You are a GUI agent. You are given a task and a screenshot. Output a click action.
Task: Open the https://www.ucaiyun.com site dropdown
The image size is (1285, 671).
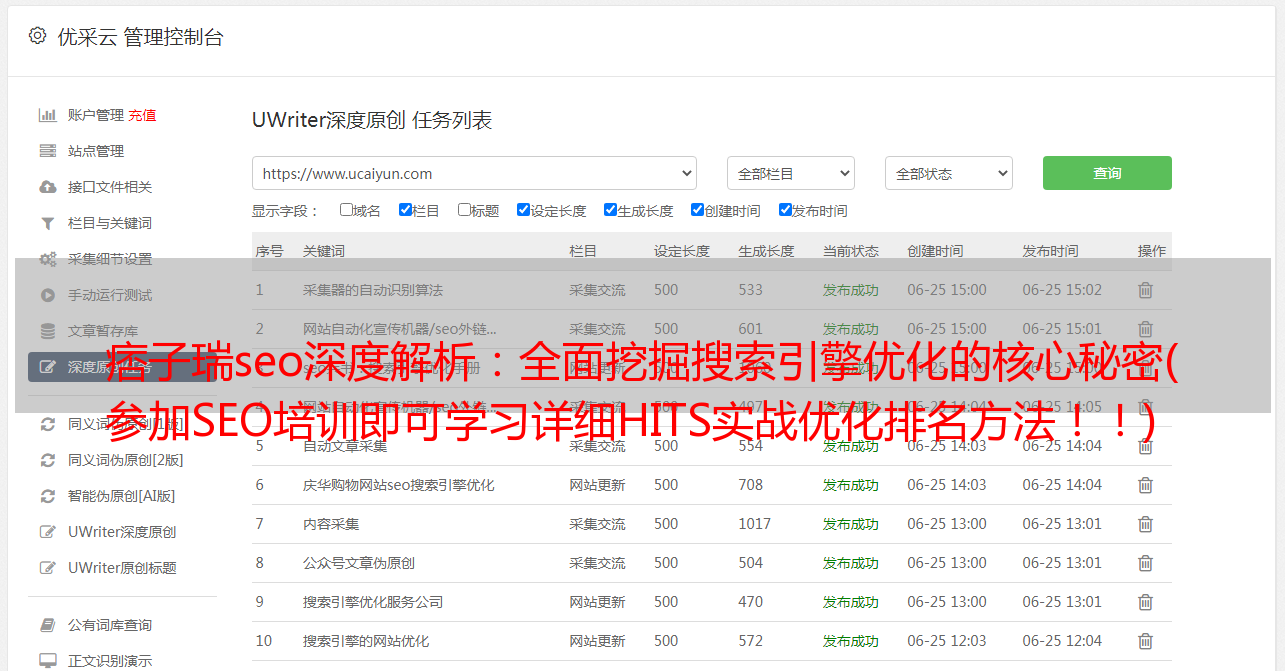click(474, 173)
